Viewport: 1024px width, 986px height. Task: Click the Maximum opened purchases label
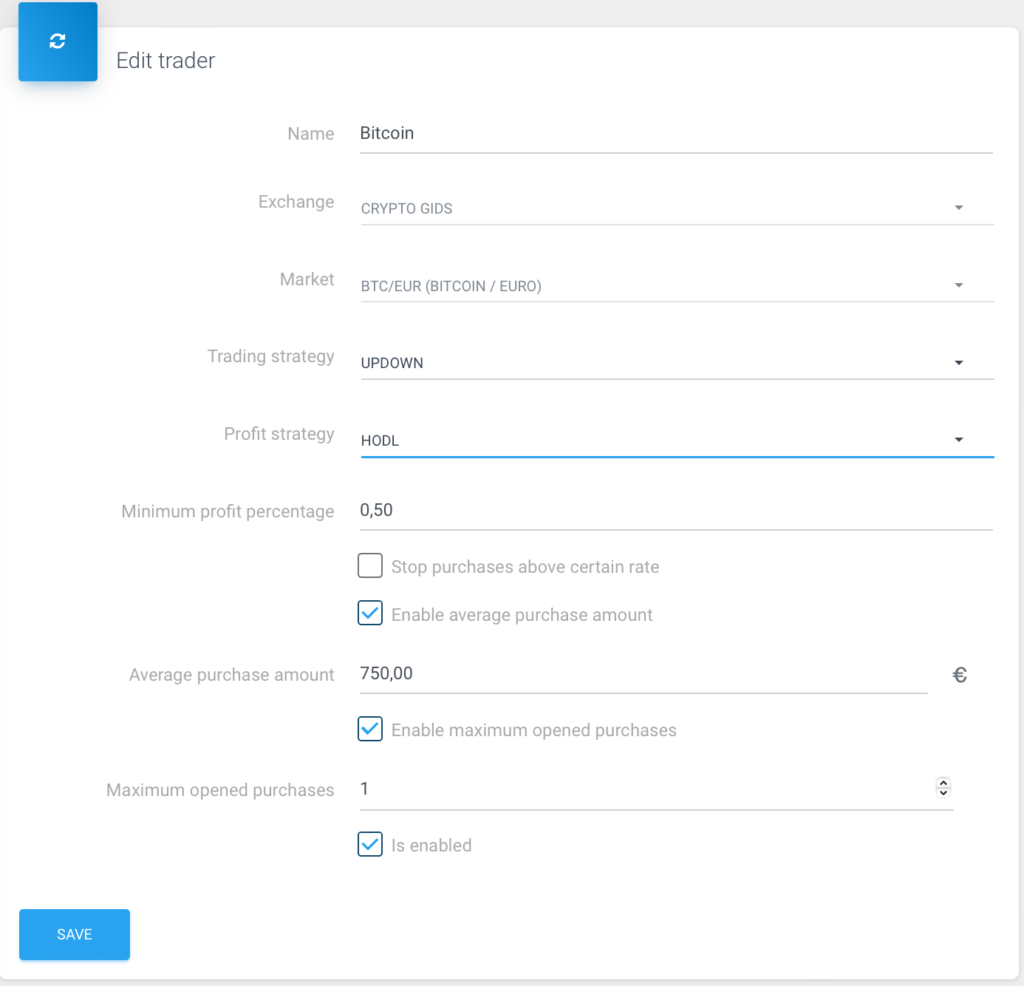pyautogui.click(x=220, y=790)
